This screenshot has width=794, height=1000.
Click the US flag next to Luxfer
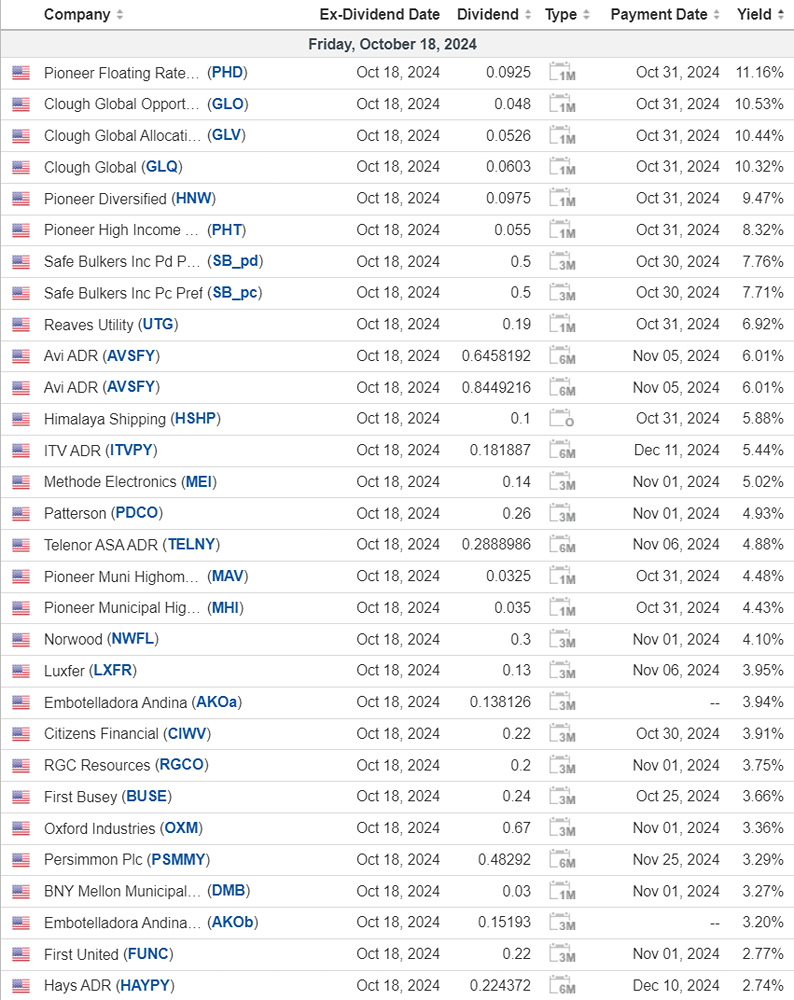pos(21,671)
